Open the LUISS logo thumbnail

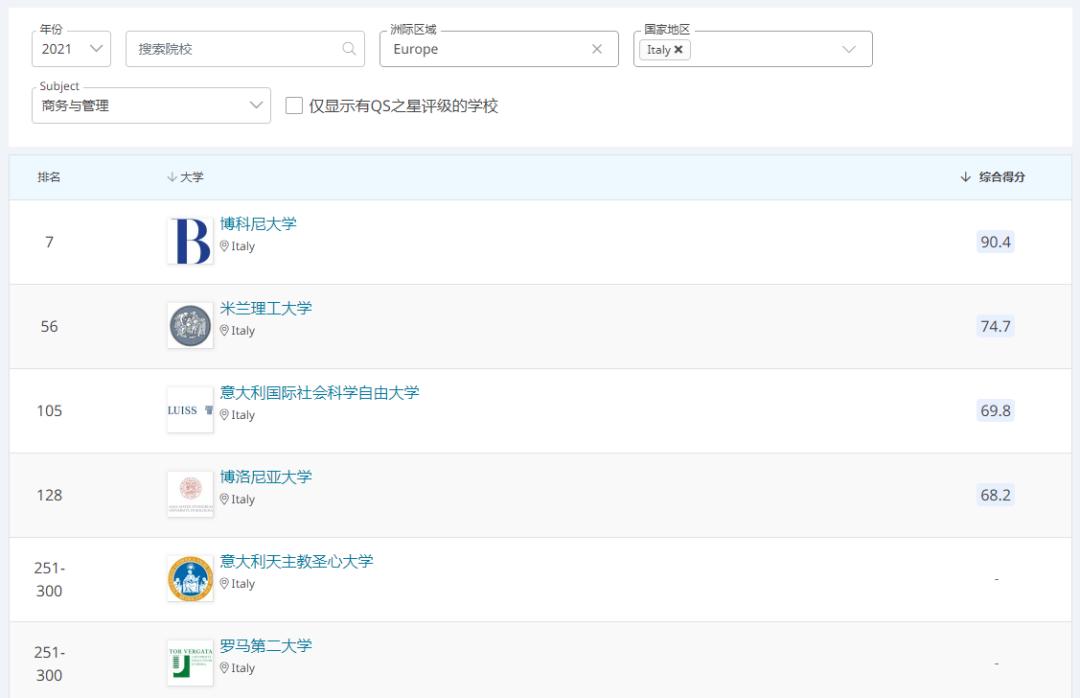point(191,410)
